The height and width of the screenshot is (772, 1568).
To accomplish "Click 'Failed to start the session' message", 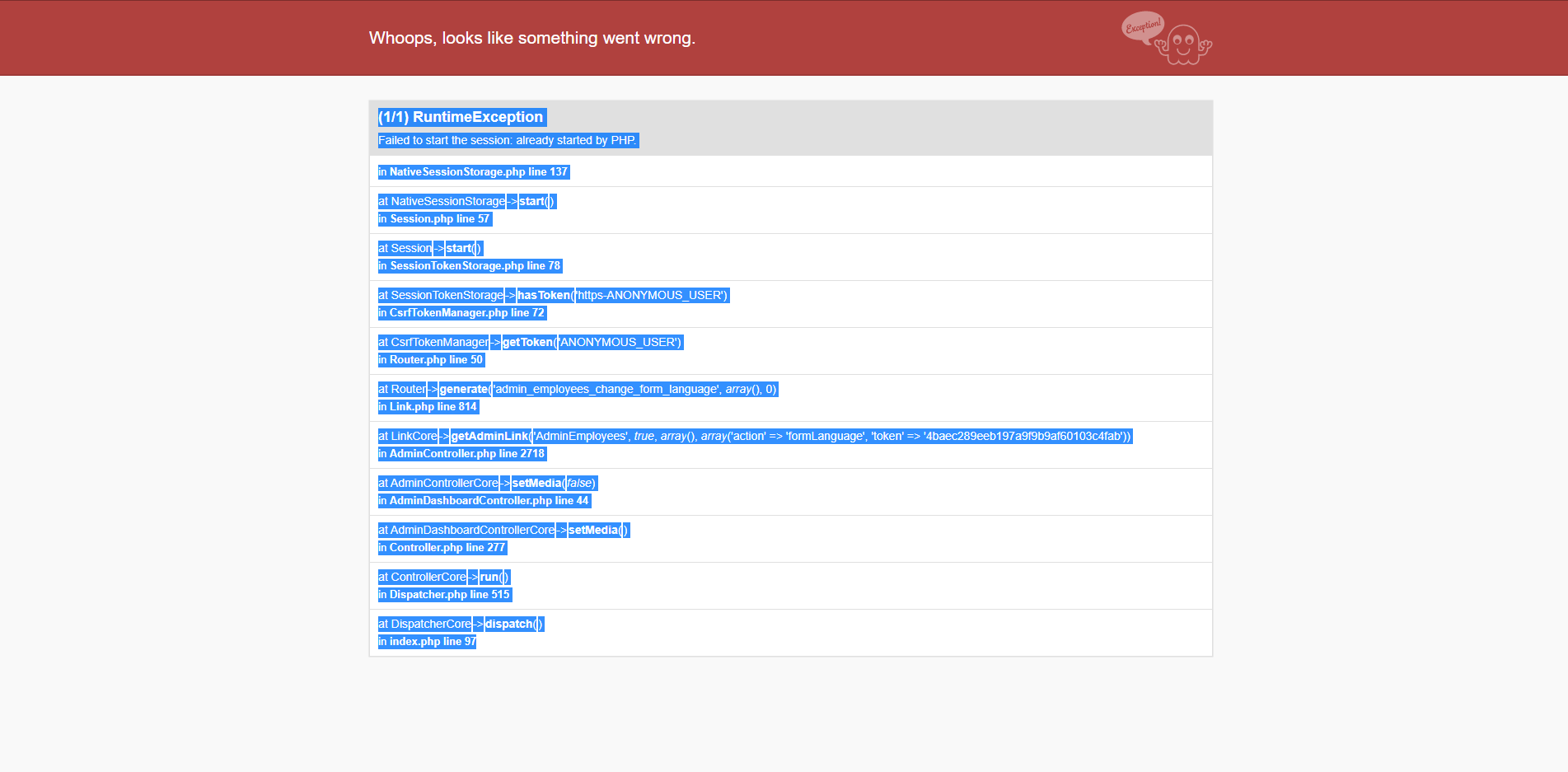I will (508, 140).
